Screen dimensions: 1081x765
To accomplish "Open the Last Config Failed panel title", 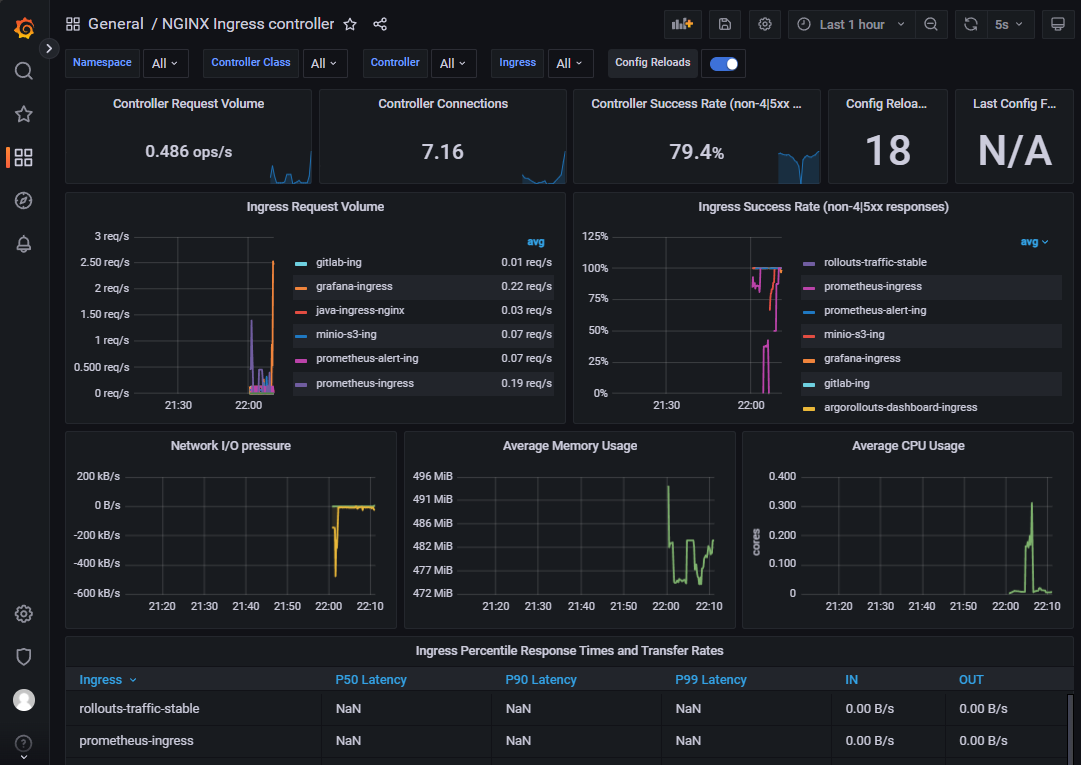I will (x=1014, y=104).
